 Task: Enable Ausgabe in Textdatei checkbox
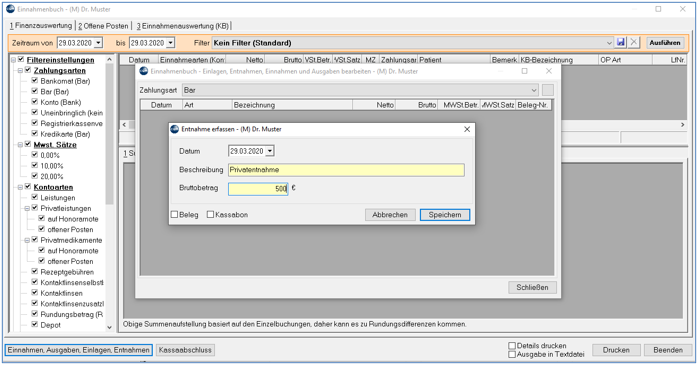(x=512, y=354)
